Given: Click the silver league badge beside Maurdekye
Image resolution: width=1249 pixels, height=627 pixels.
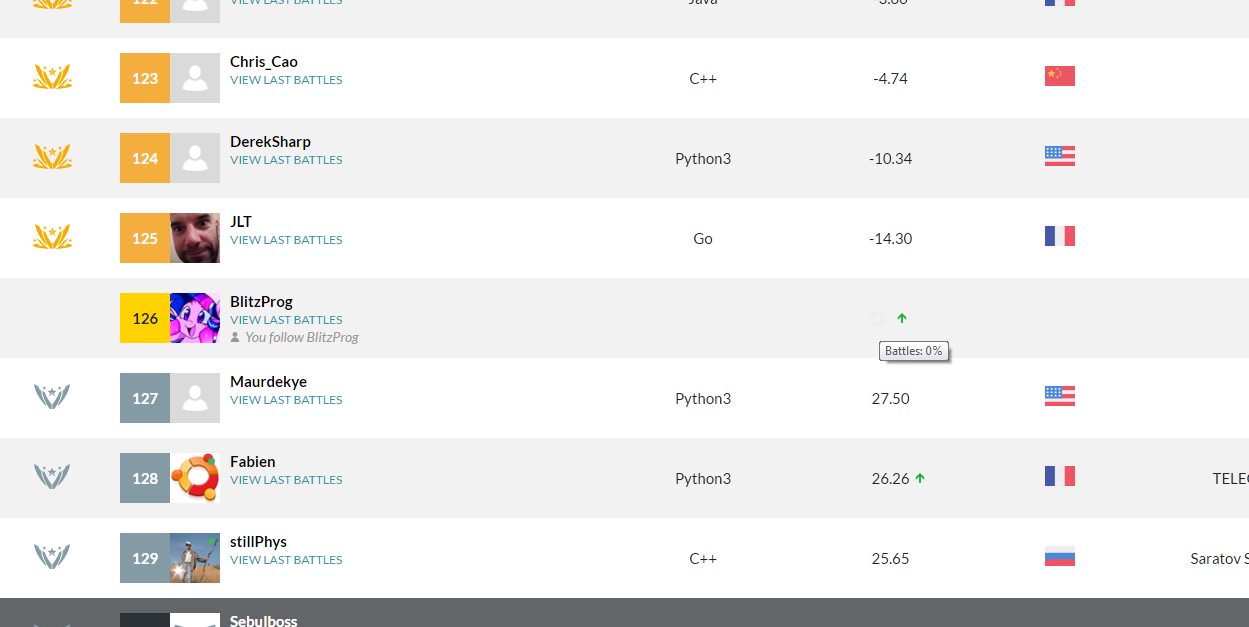Looking at the screenshot, I should [x=52, y=397].
